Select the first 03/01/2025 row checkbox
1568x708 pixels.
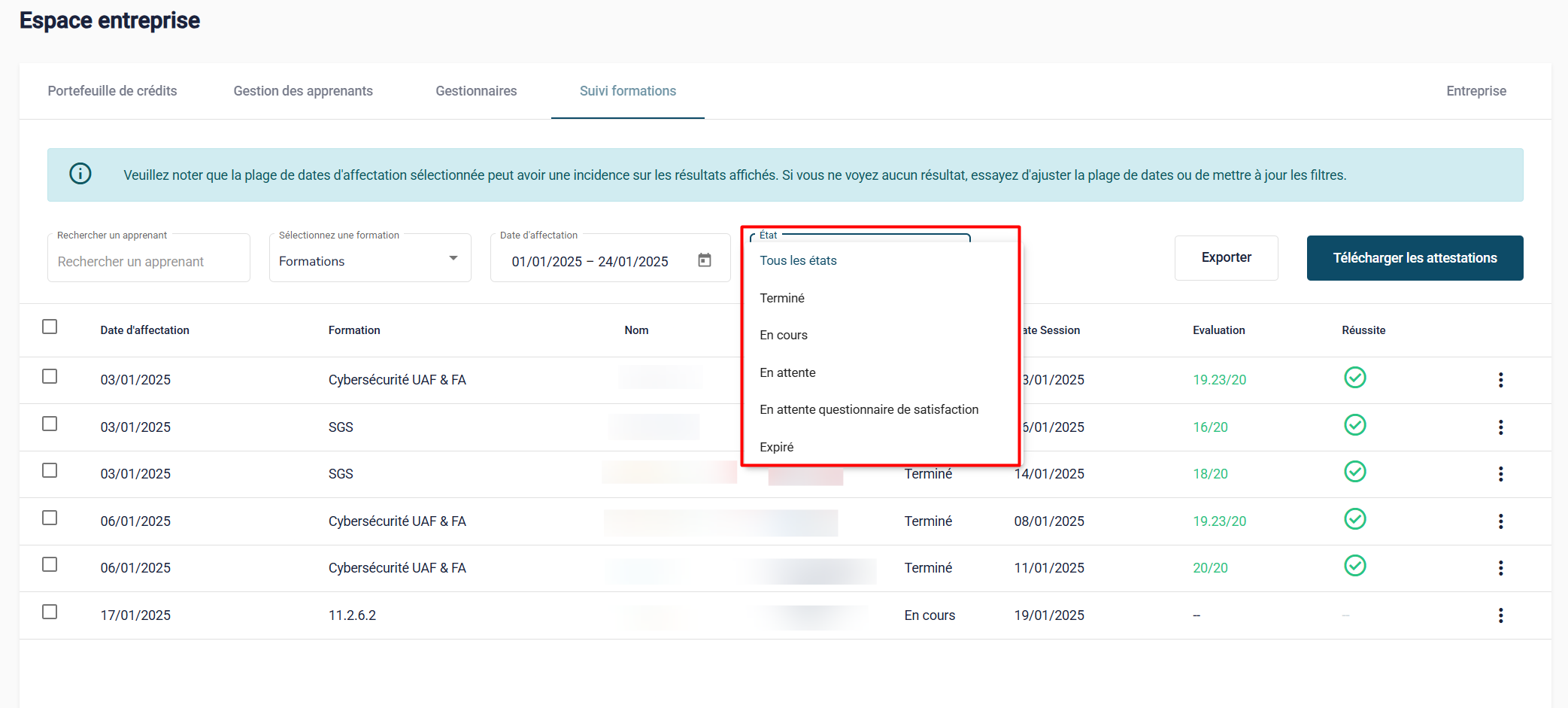(50, 376)
